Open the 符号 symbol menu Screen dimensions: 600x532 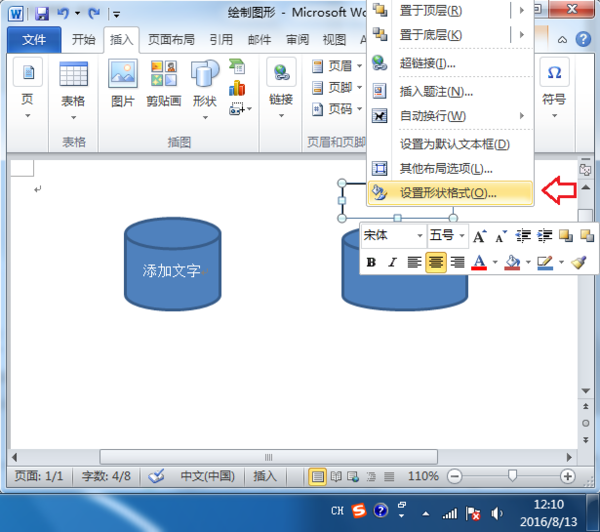[x=554, y=88]
